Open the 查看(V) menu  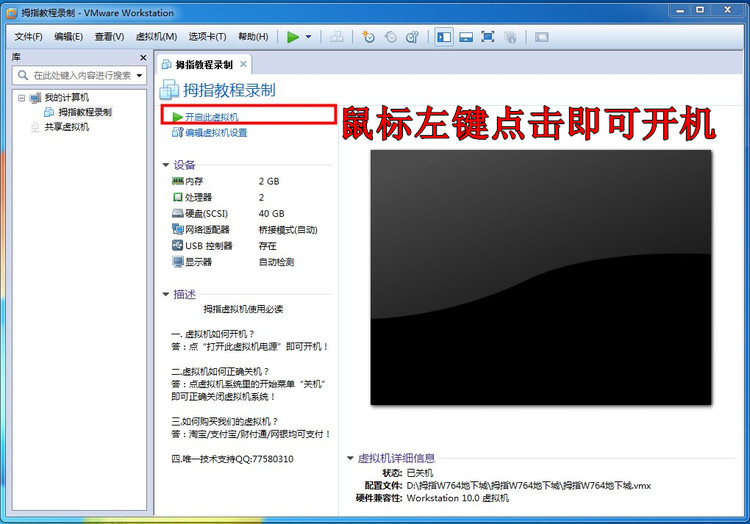pyautogui.click(x=109, y=37)
